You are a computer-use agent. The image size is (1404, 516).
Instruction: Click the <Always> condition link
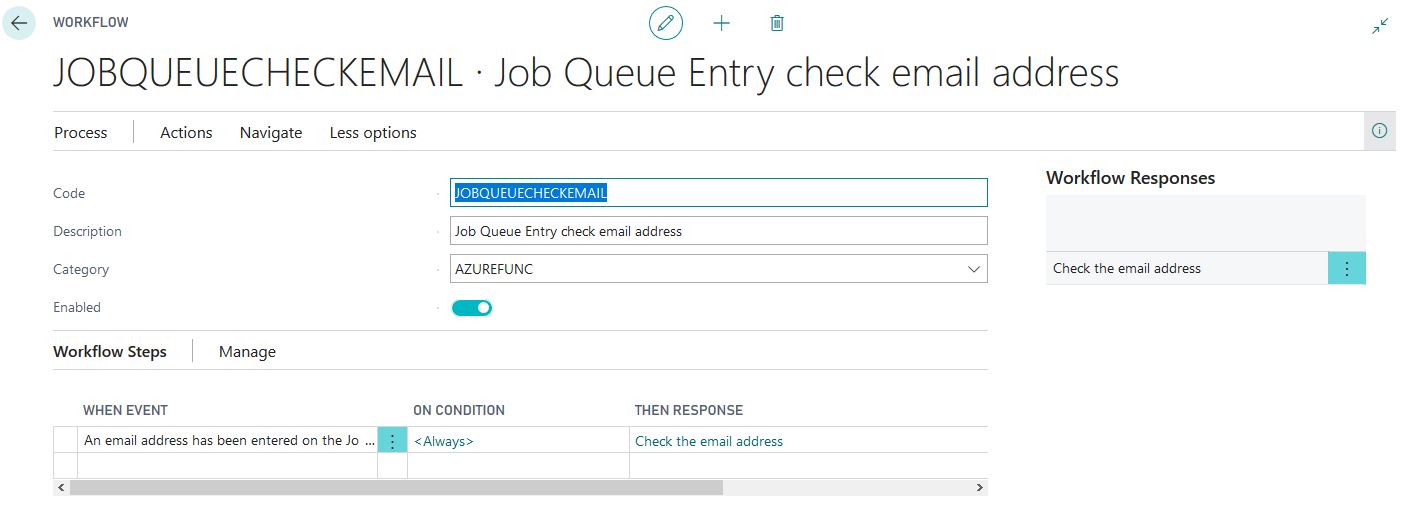[444, 441]
